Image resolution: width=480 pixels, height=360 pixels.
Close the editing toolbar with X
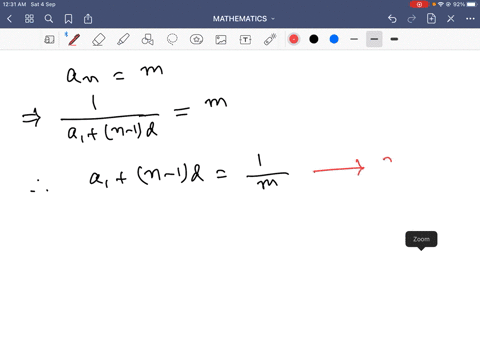[x=451, y=19]
